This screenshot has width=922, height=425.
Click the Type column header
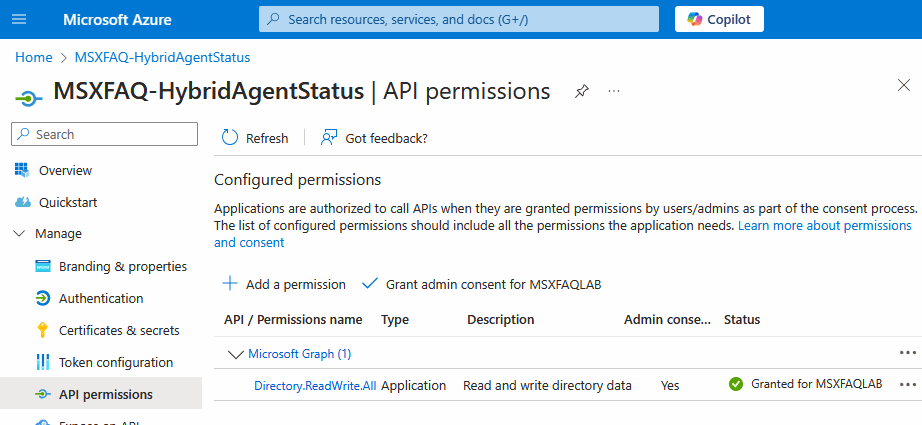pos(395,319)
